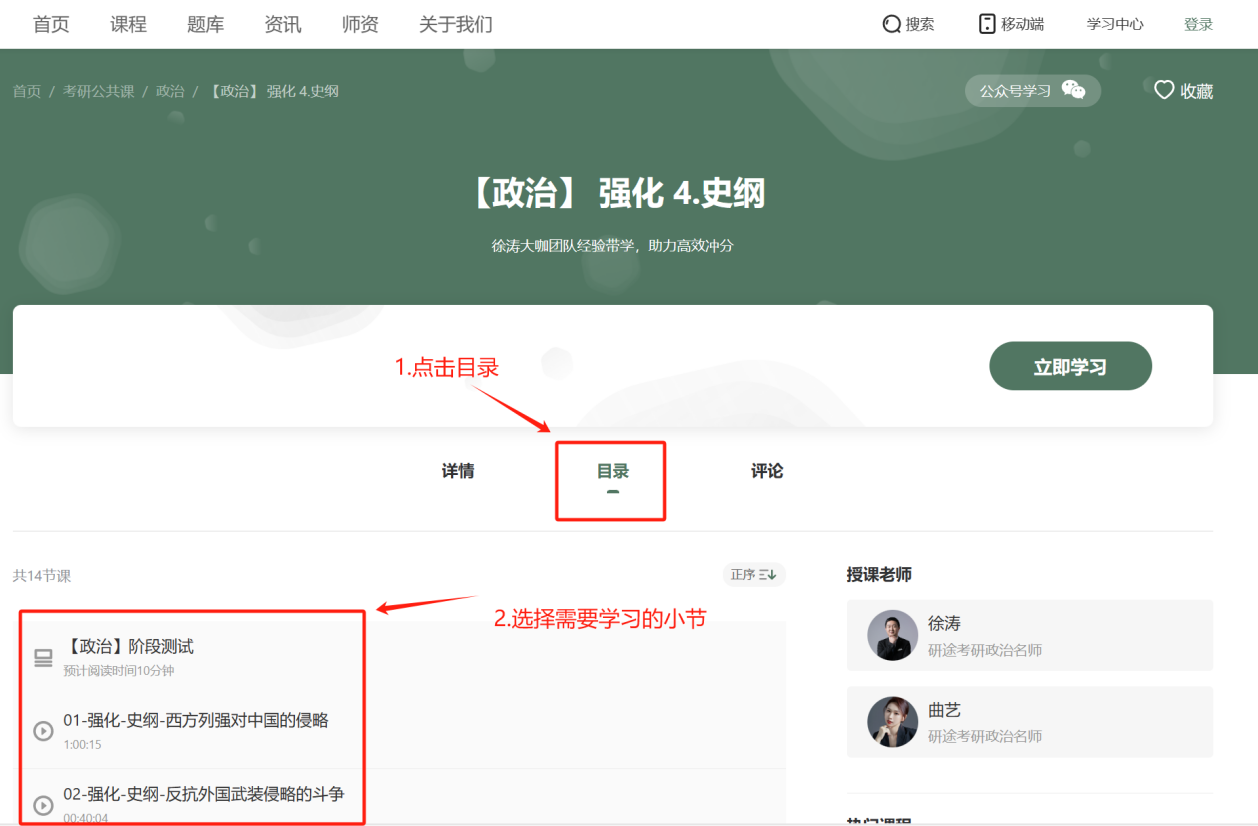Click the search magnifier icon
The height and width of the screenshot is (826, 1258).
pyautogui.click(x=892, y=24)
